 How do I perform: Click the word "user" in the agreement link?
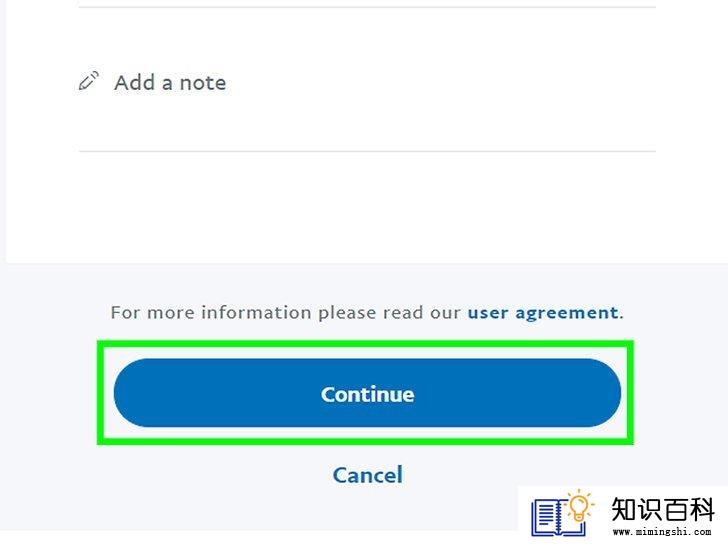click(488, 313)
